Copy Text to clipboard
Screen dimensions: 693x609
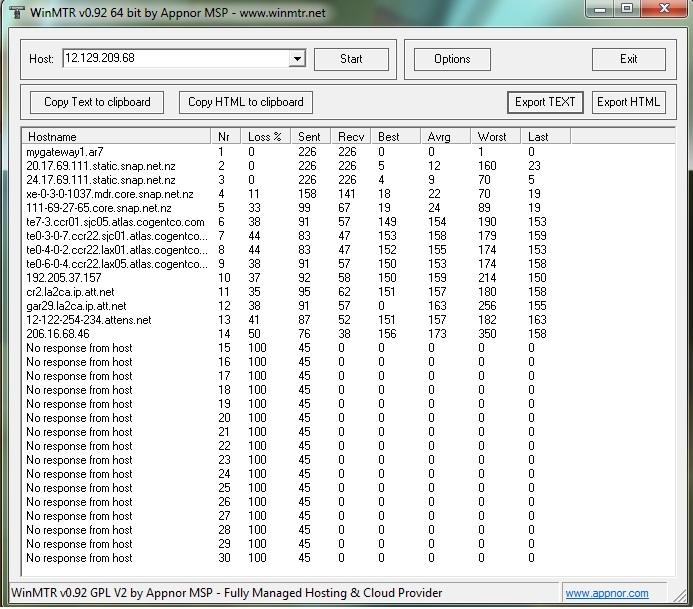(97, 102)
